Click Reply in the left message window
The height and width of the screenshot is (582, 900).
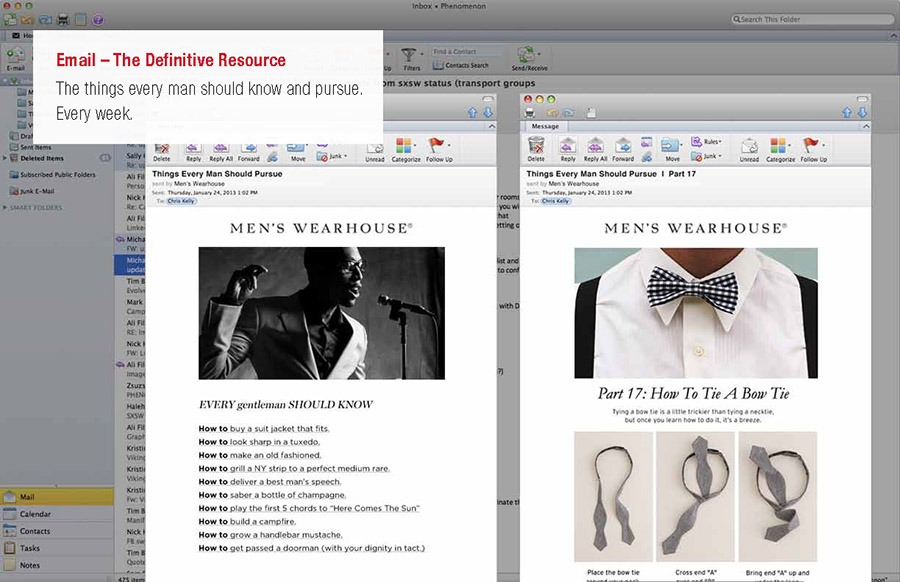[x=193, y=151]
